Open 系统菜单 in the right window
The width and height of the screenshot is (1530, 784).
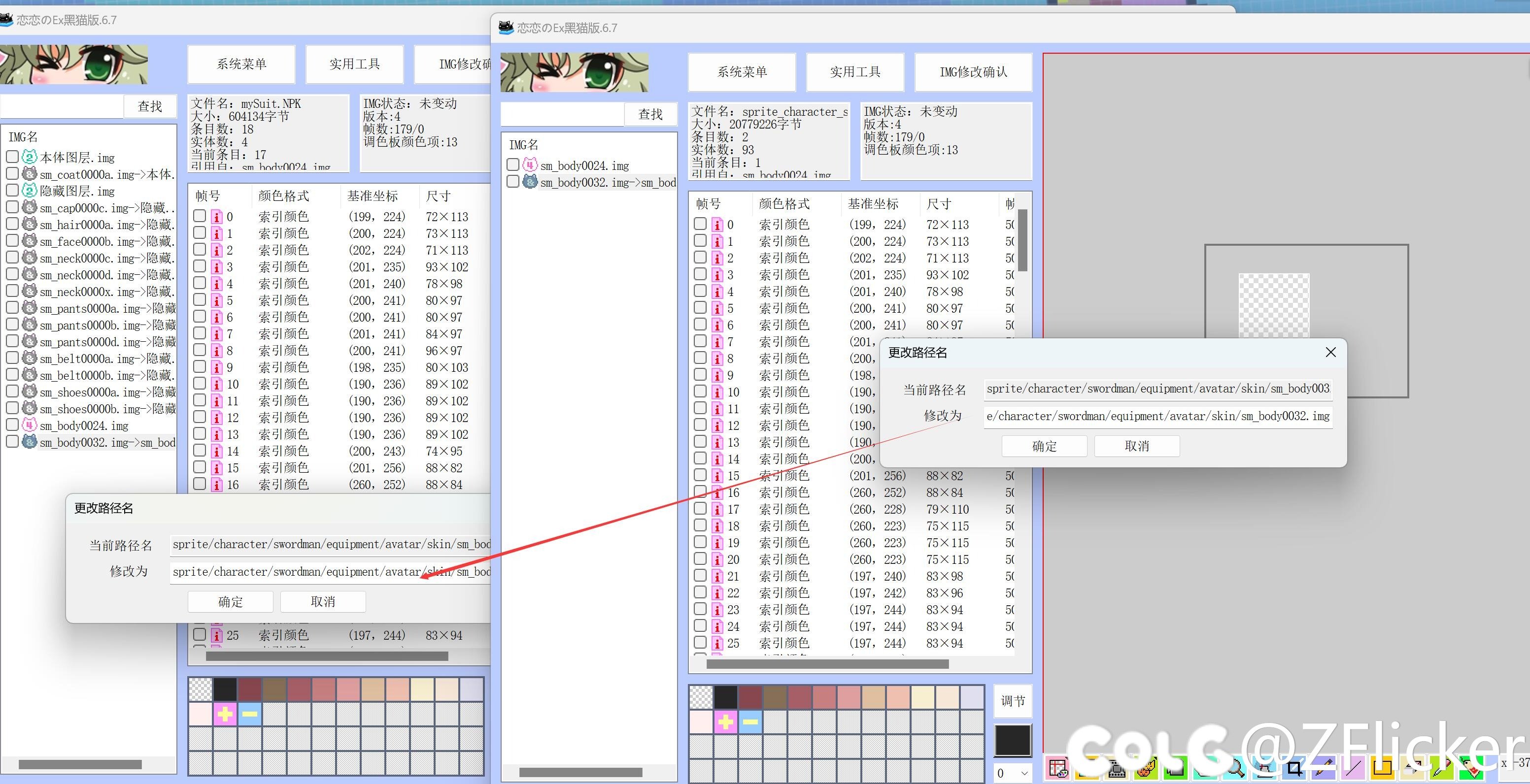click(x=742, y=72)
